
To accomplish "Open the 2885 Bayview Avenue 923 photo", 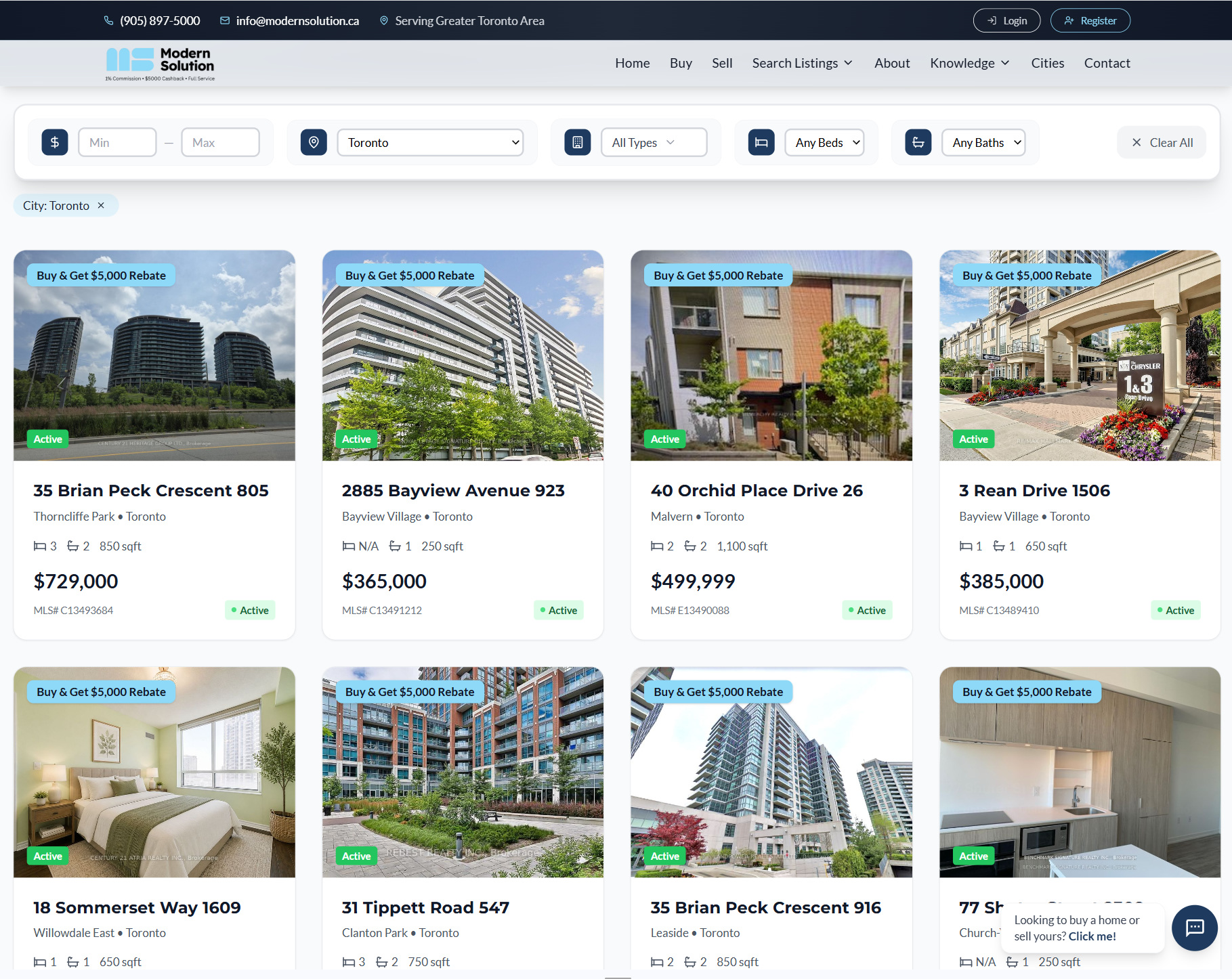I will pos(463,355).
